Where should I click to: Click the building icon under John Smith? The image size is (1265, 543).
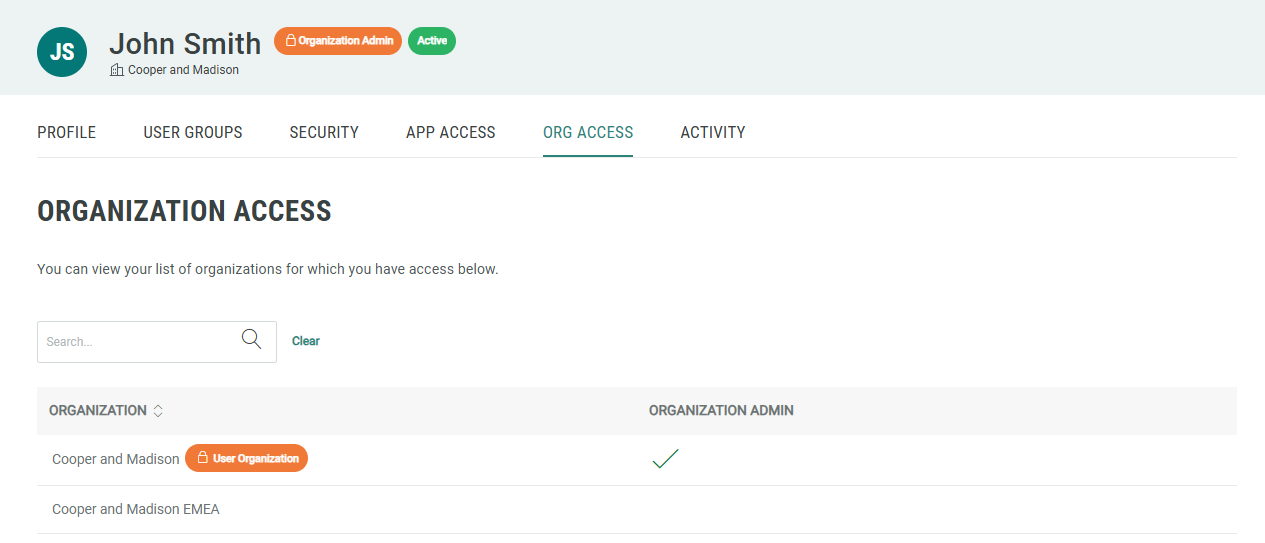[x=117, y=70]
